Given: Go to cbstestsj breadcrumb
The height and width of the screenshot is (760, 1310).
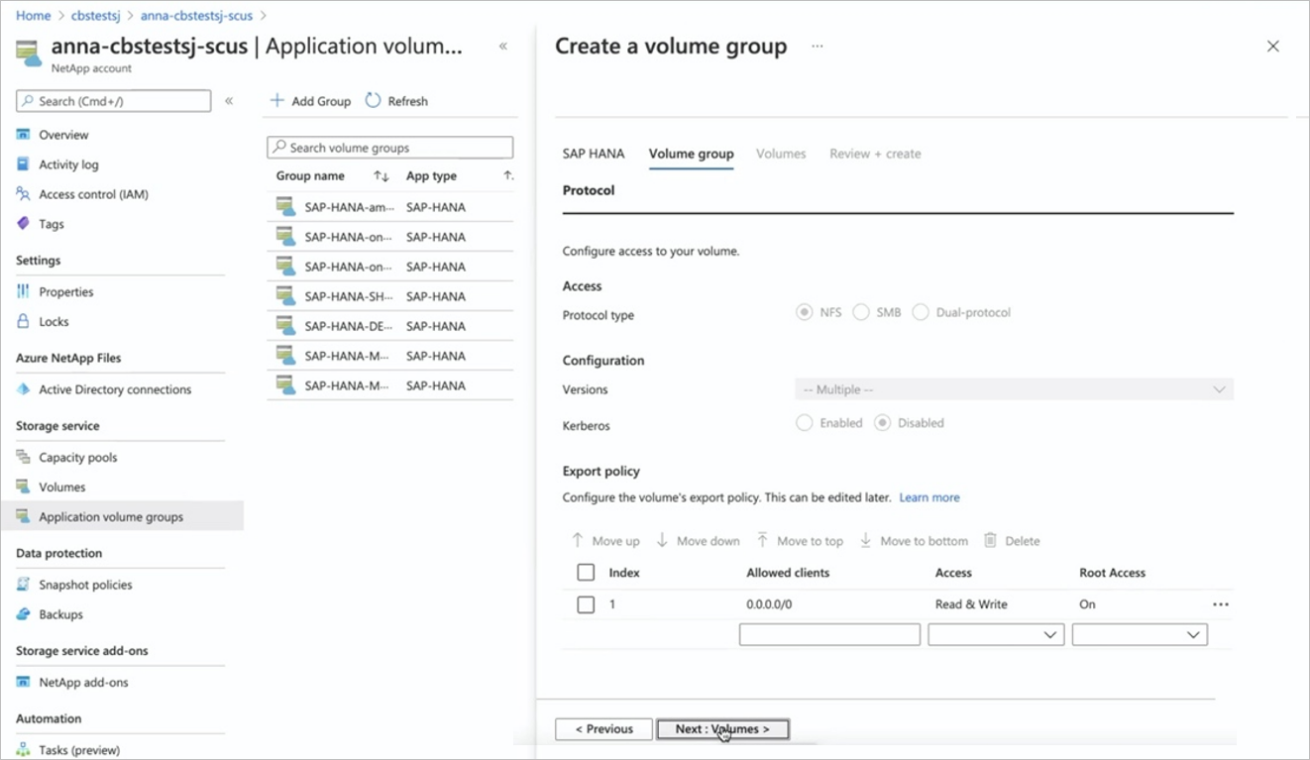Looking at the screenshot, I should tap(96, 16).
